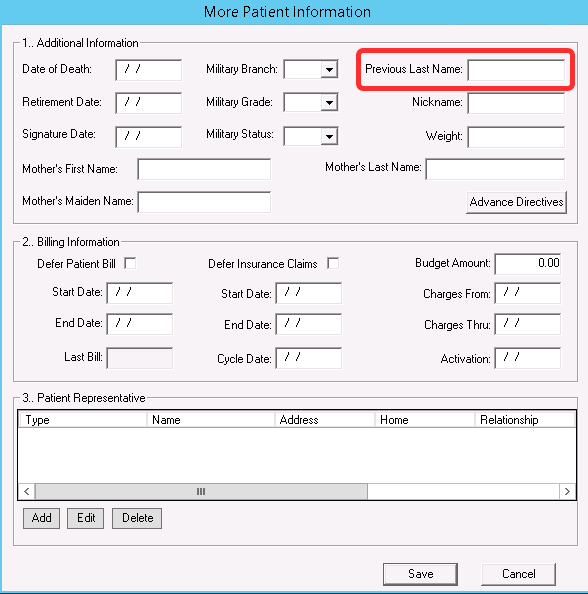Open the Military Status dropdown
Screen dimensions: 588x594
pos(329,136)
